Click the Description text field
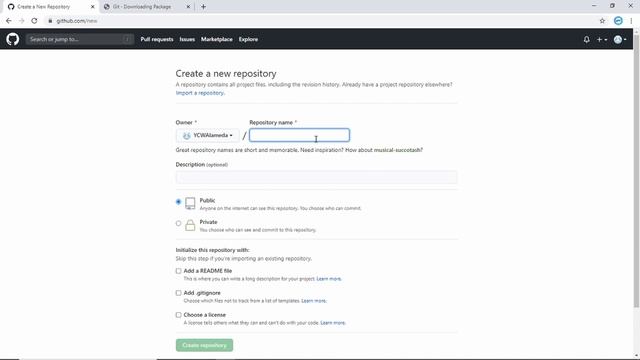Viewport: 640px width, 360px height. click(316, 177)
